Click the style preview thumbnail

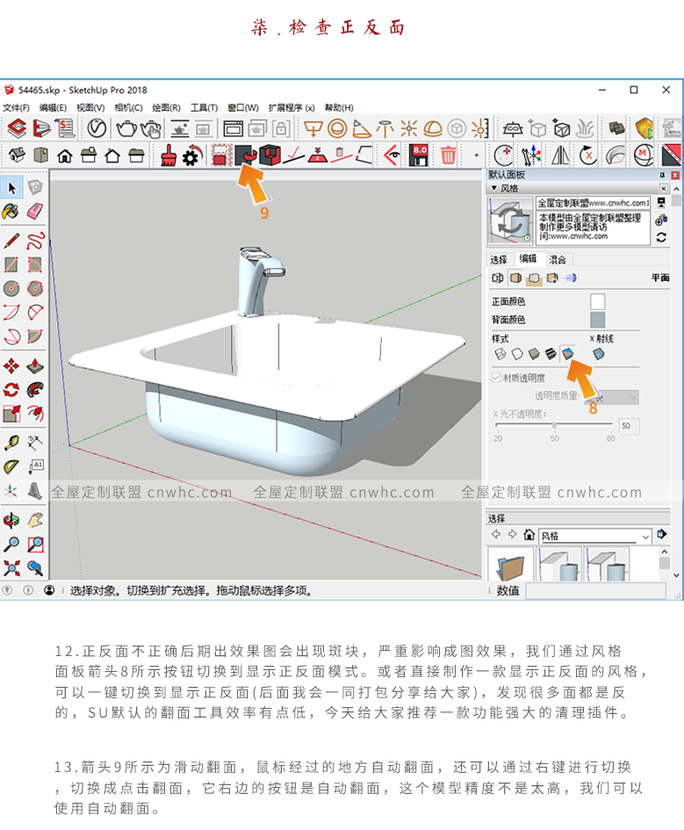[510, 221]
